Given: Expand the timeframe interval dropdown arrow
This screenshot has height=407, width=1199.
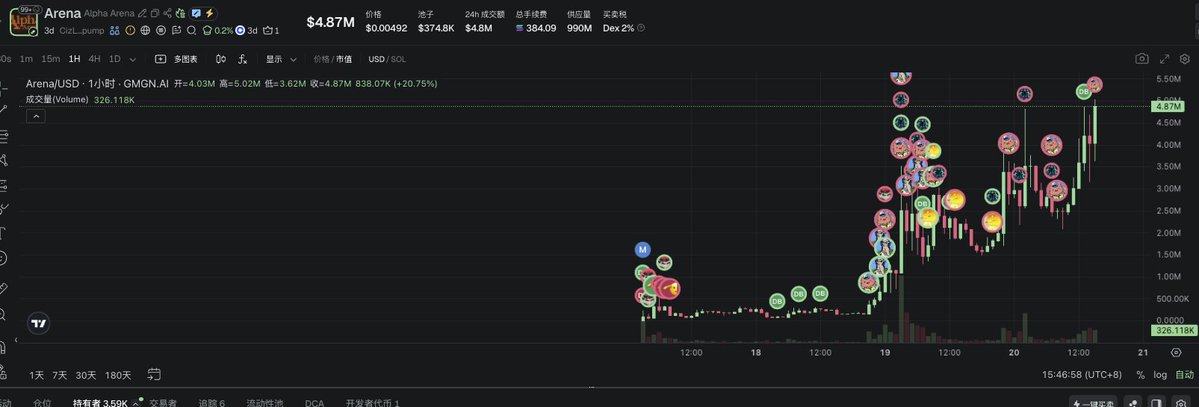Looking at the screenshot, I should point(133,59).
